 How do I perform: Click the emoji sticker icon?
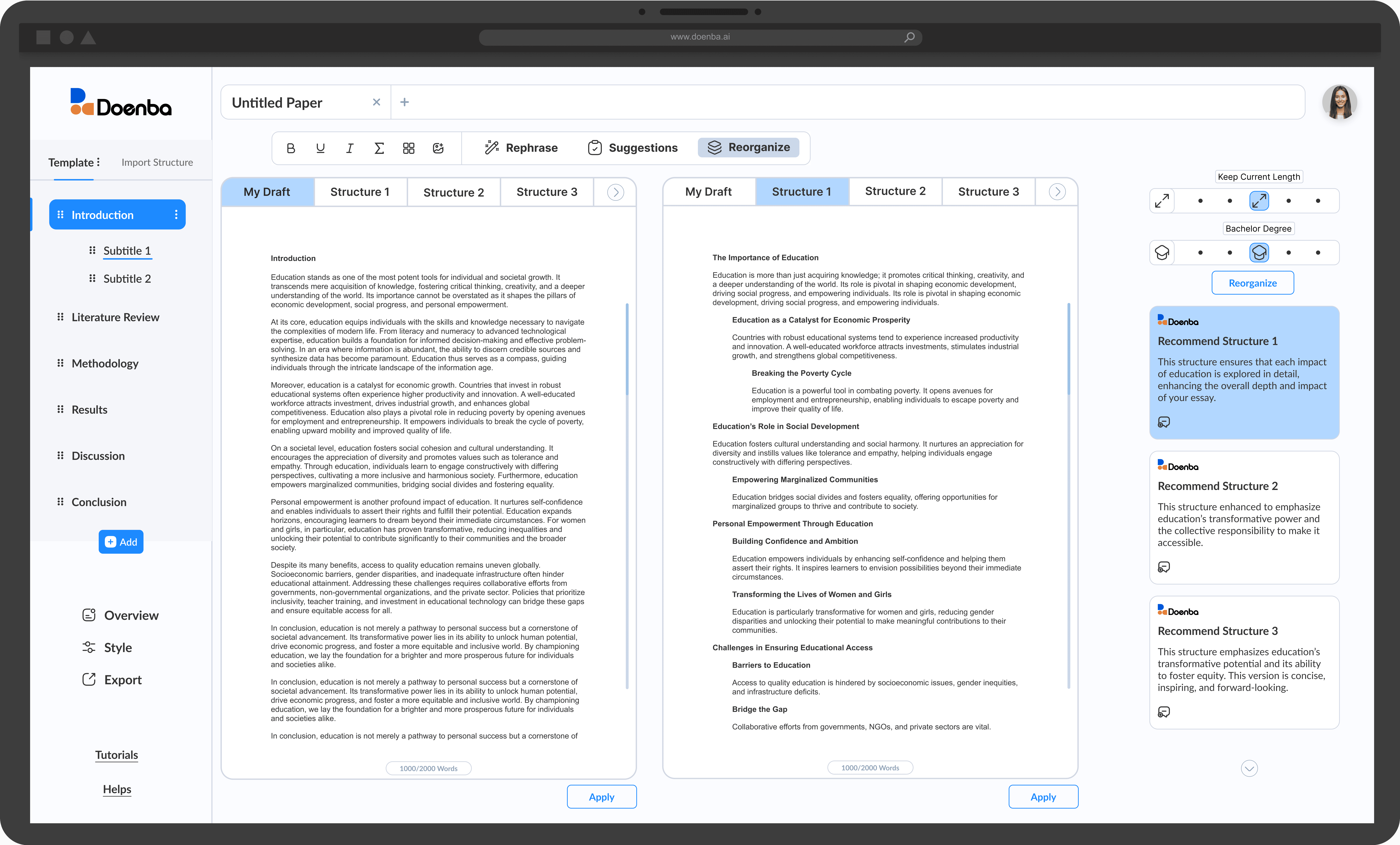438,148
